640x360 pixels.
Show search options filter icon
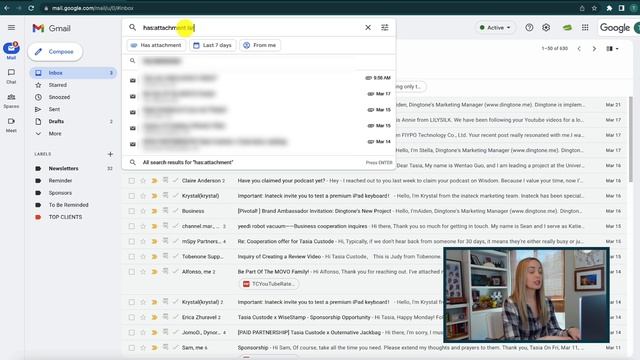(x=384, y=27)
